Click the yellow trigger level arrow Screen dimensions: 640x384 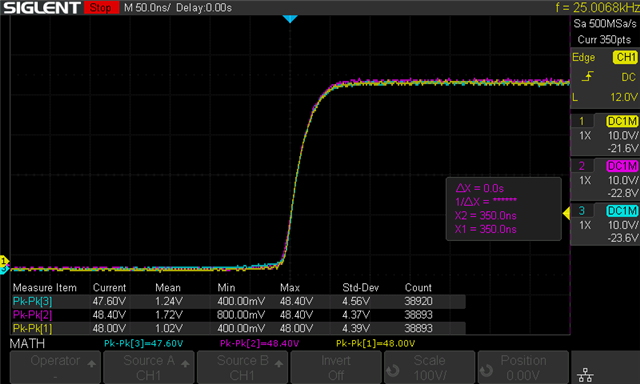[566, 213]
